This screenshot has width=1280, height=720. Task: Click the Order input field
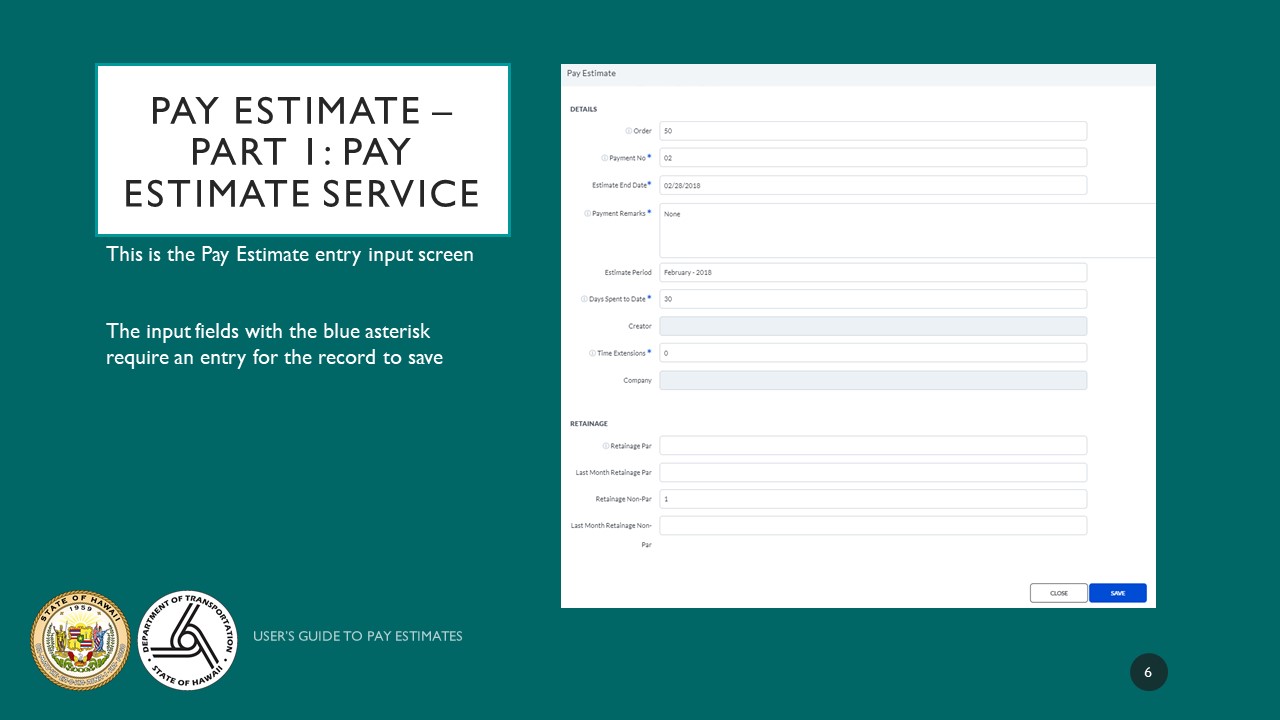[x=873, y=131]
